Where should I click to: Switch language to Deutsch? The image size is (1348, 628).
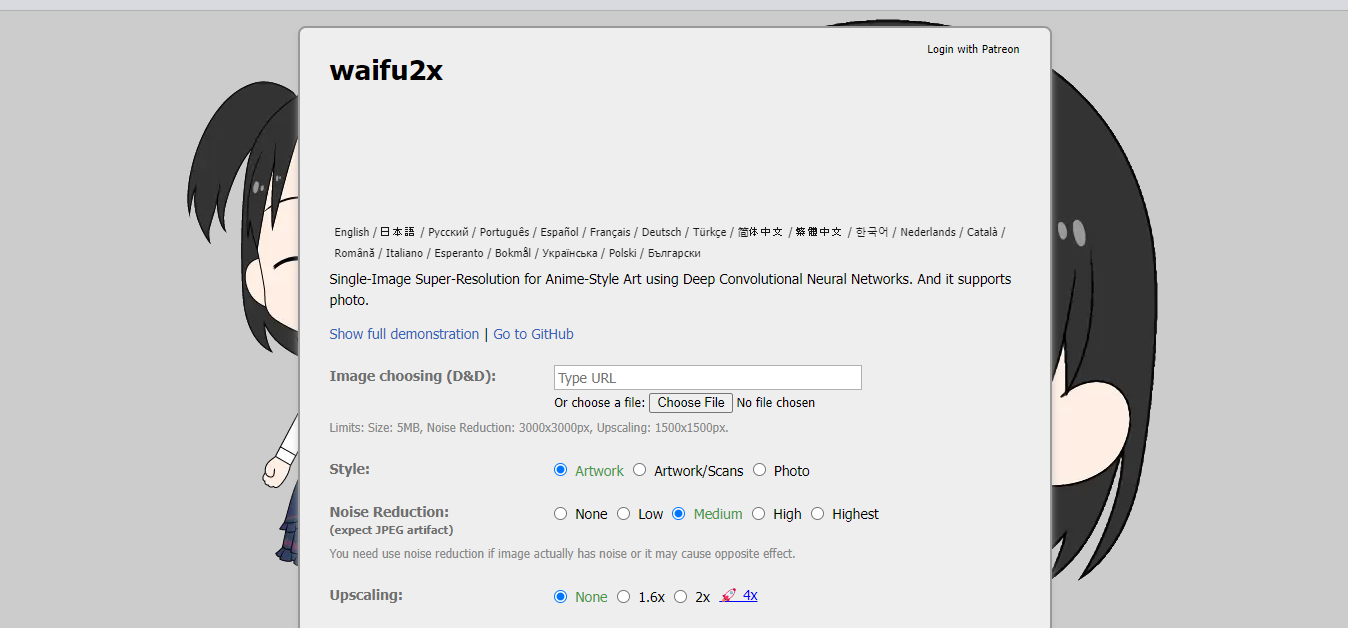pyautogui.click(x=661, y=232)
